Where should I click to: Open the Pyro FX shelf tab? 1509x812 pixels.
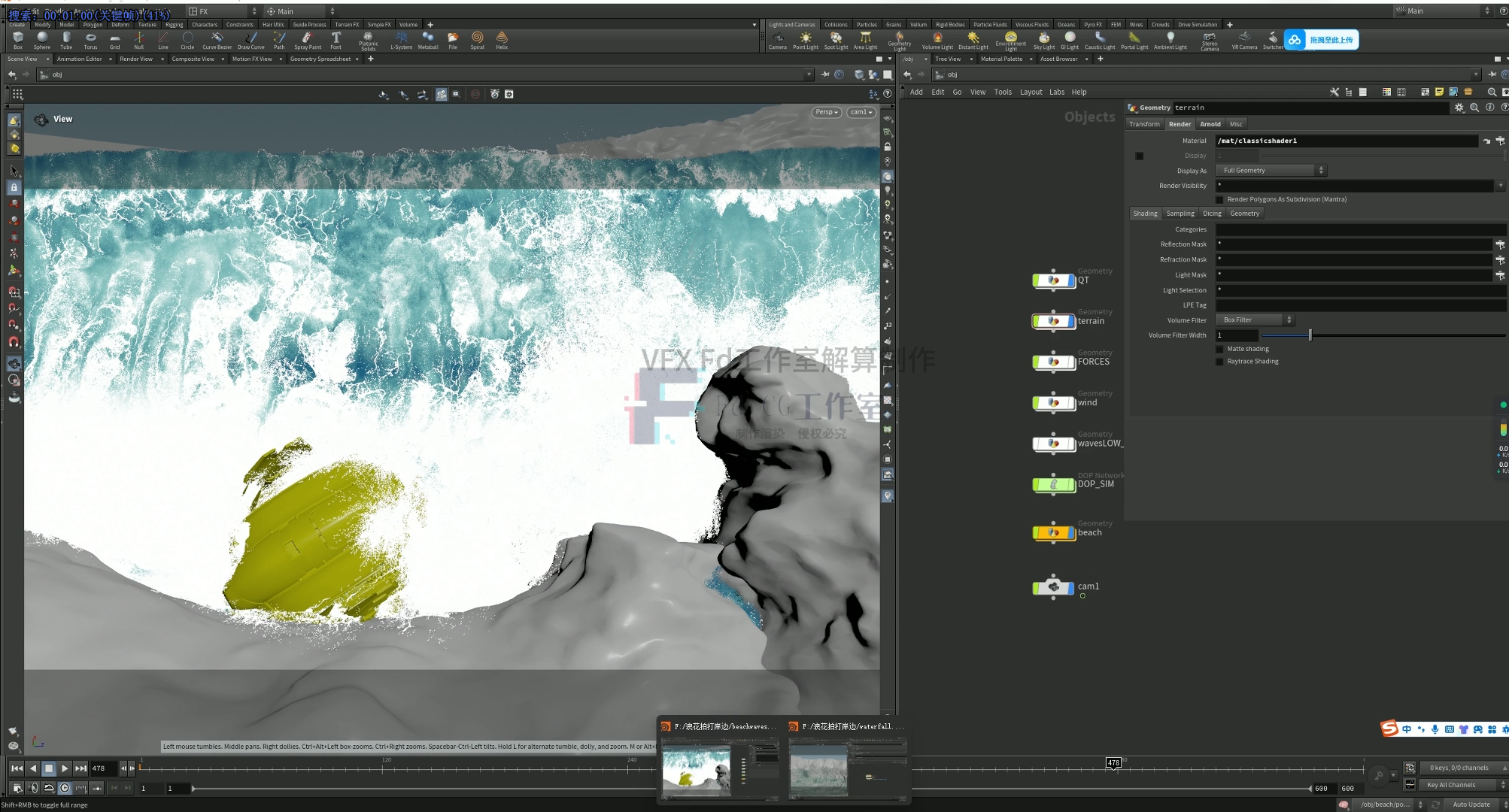pyautogui.click(x=1092, y=24)
